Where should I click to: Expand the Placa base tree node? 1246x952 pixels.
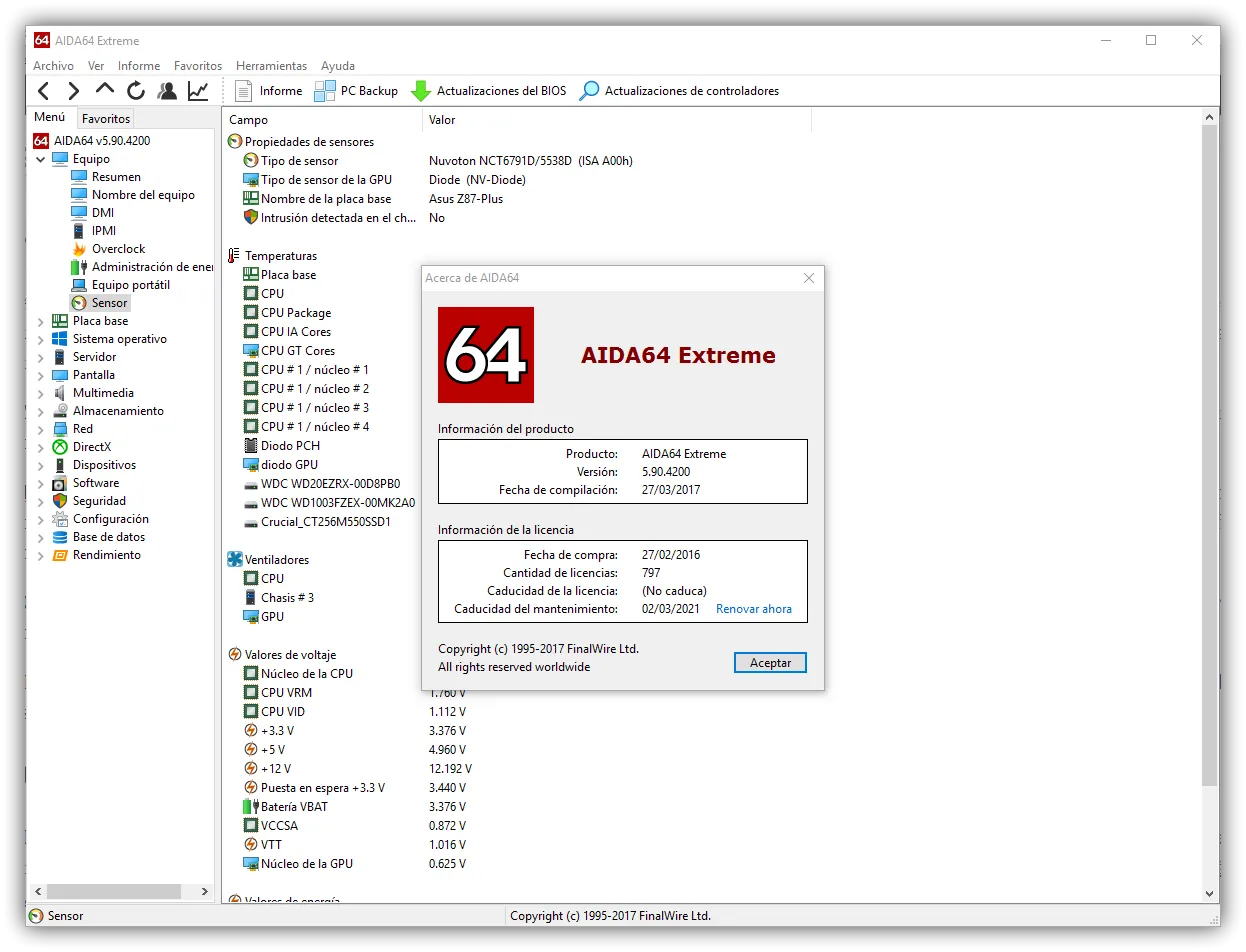(41, 321)
